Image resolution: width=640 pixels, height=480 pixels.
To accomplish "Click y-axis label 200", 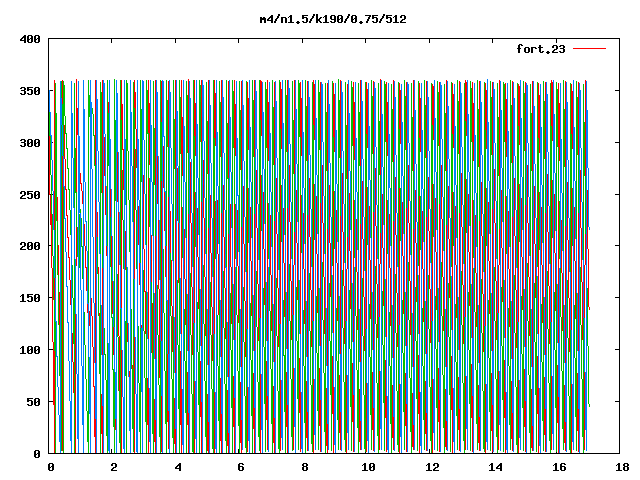I will click(x=30, y=246).
